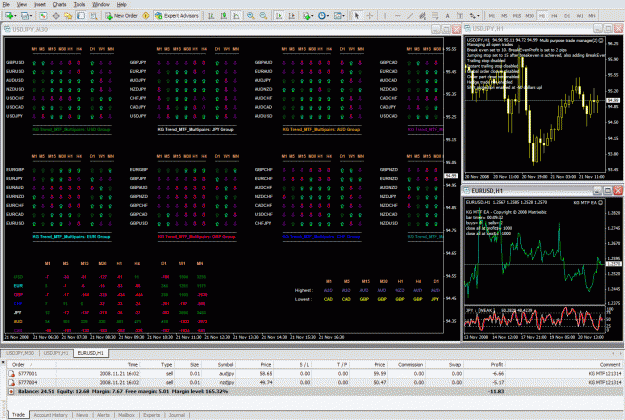Expand the profiles dropdown arrow
The width and height of the screenshot is (625, 420).
tap(31, 16)
